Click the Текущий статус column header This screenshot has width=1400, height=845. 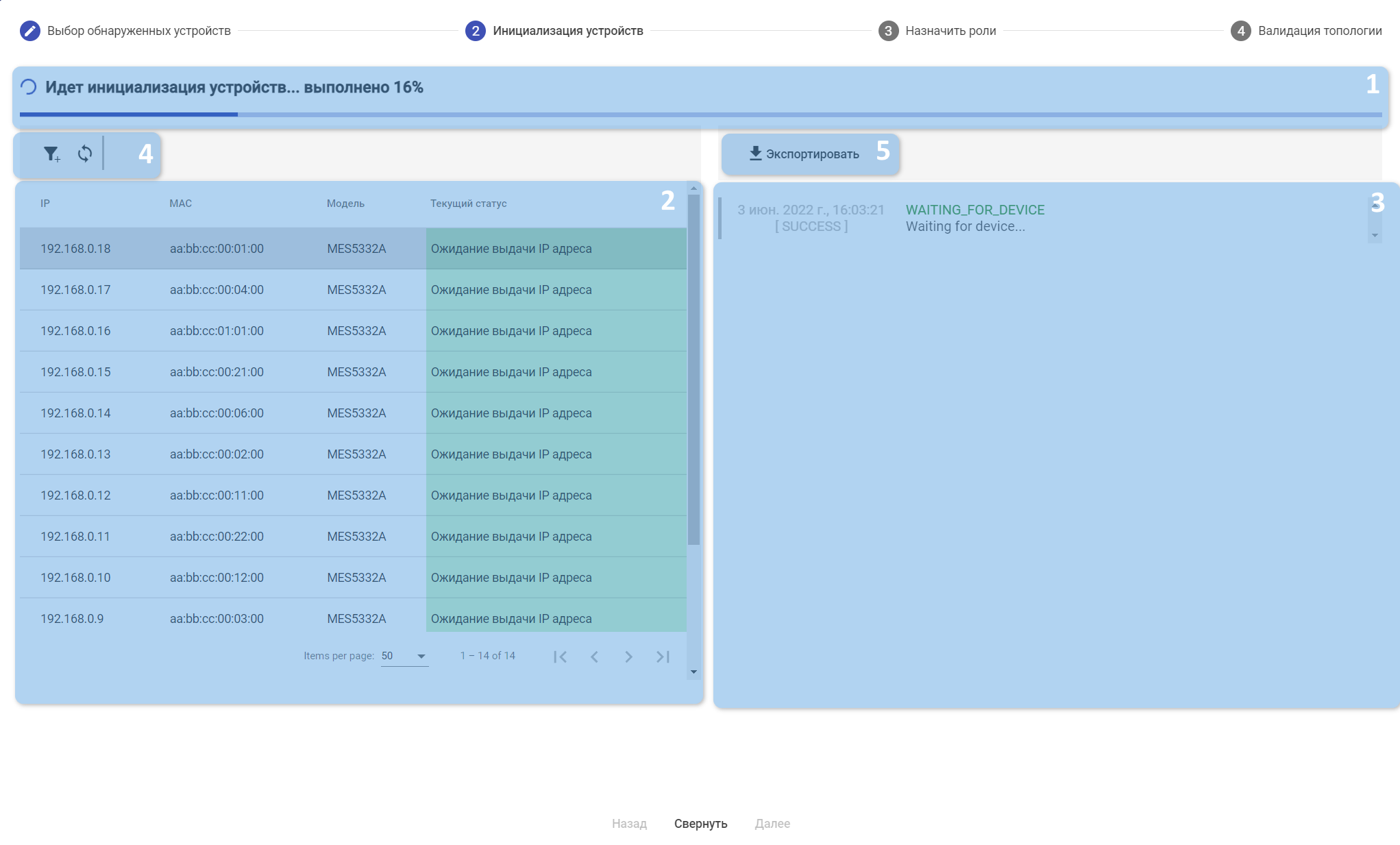[469, 204]
